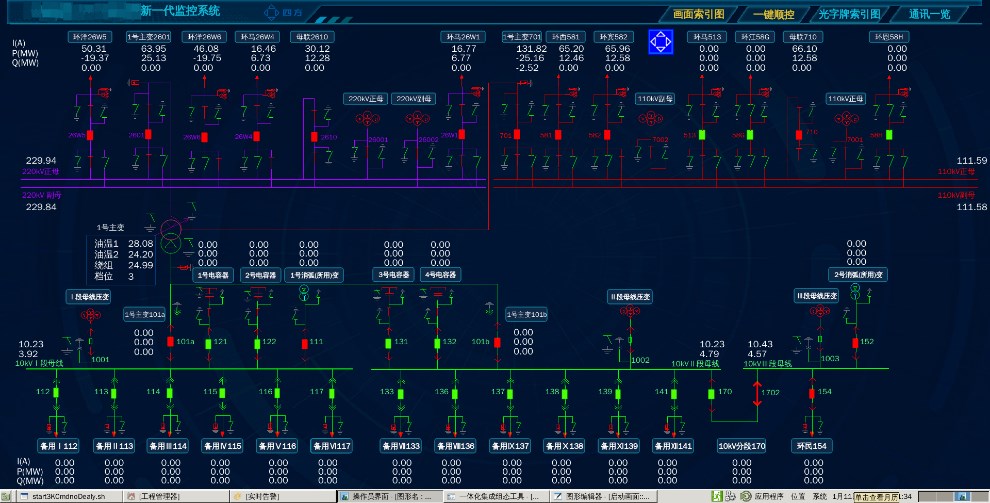Click the 10kV分段170 label
Screen dimensions: 990x503
point(741,445)
